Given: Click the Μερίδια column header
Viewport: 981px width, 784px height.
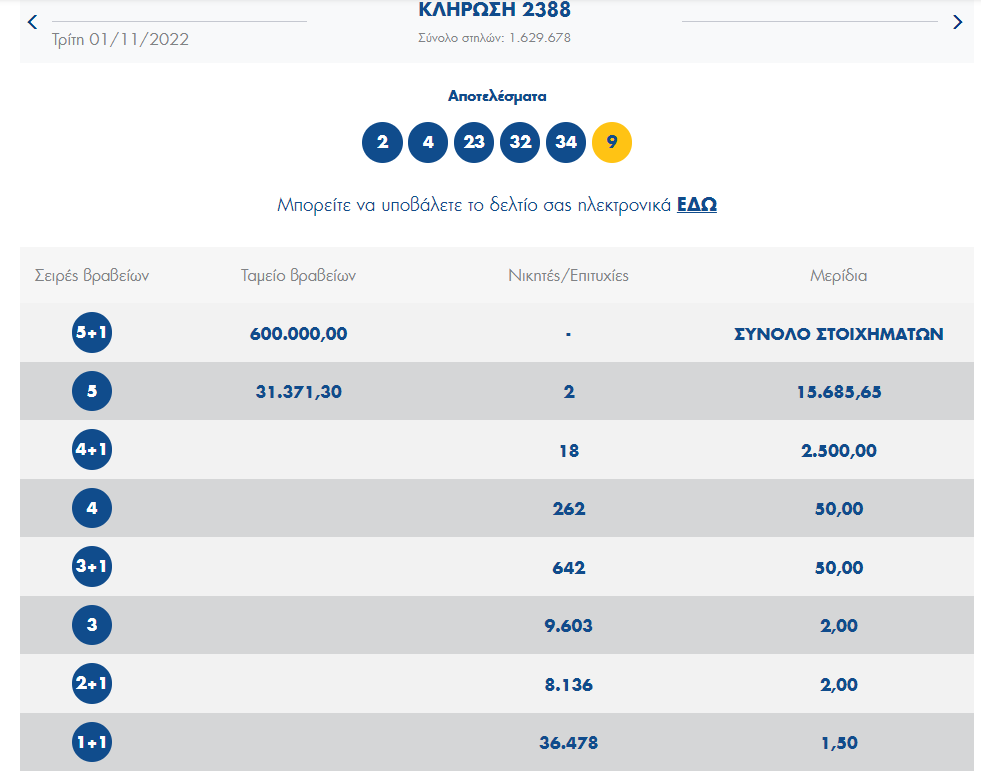Looking at the screenshot, I should pyautogui.click(x=838, y=275).
